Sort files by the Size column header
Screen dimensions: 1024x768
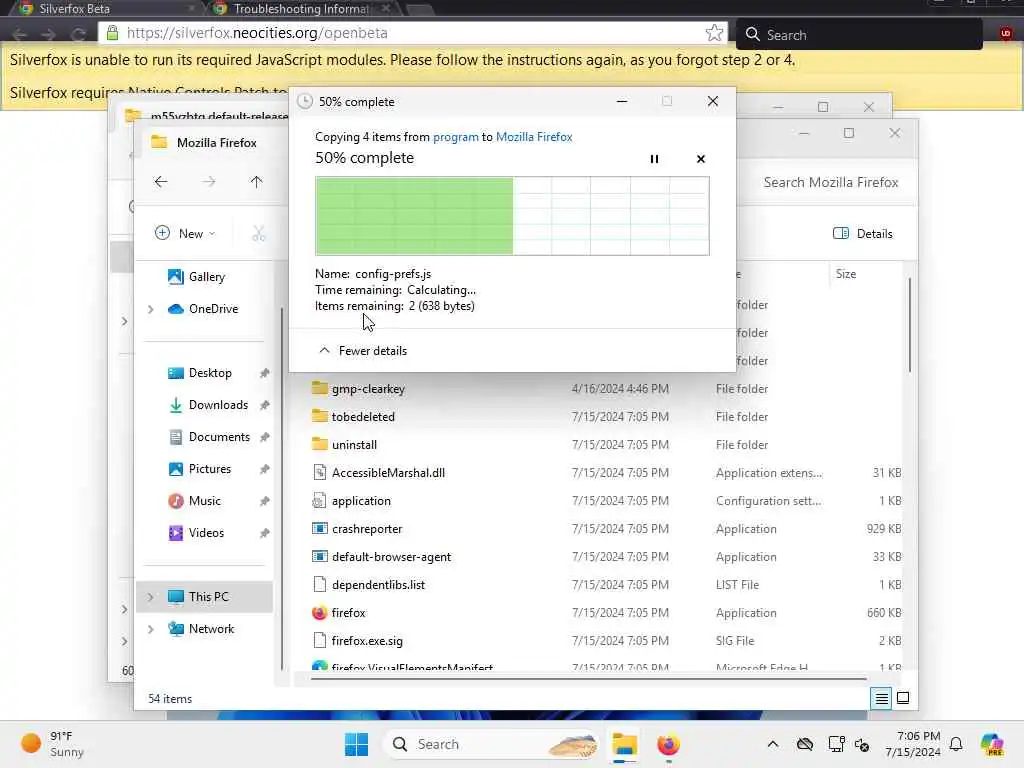(x=846, y=274)
